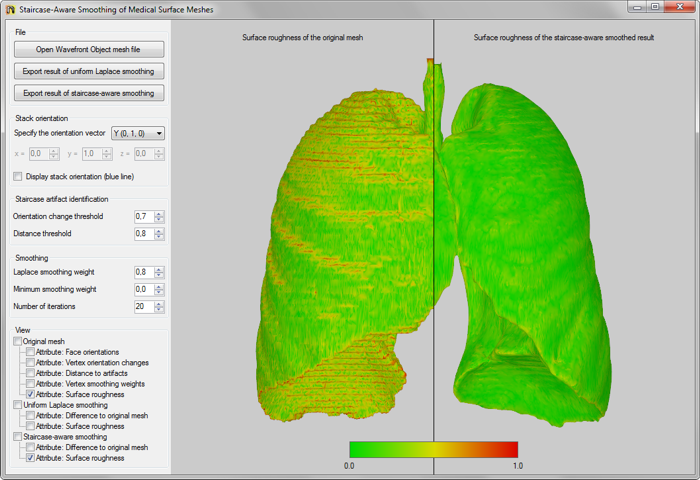The width and height of the screenshot is (700, 480).
Task: Click 'Surface roughness of the original mesh' label
Action: (x=303, y=38)
